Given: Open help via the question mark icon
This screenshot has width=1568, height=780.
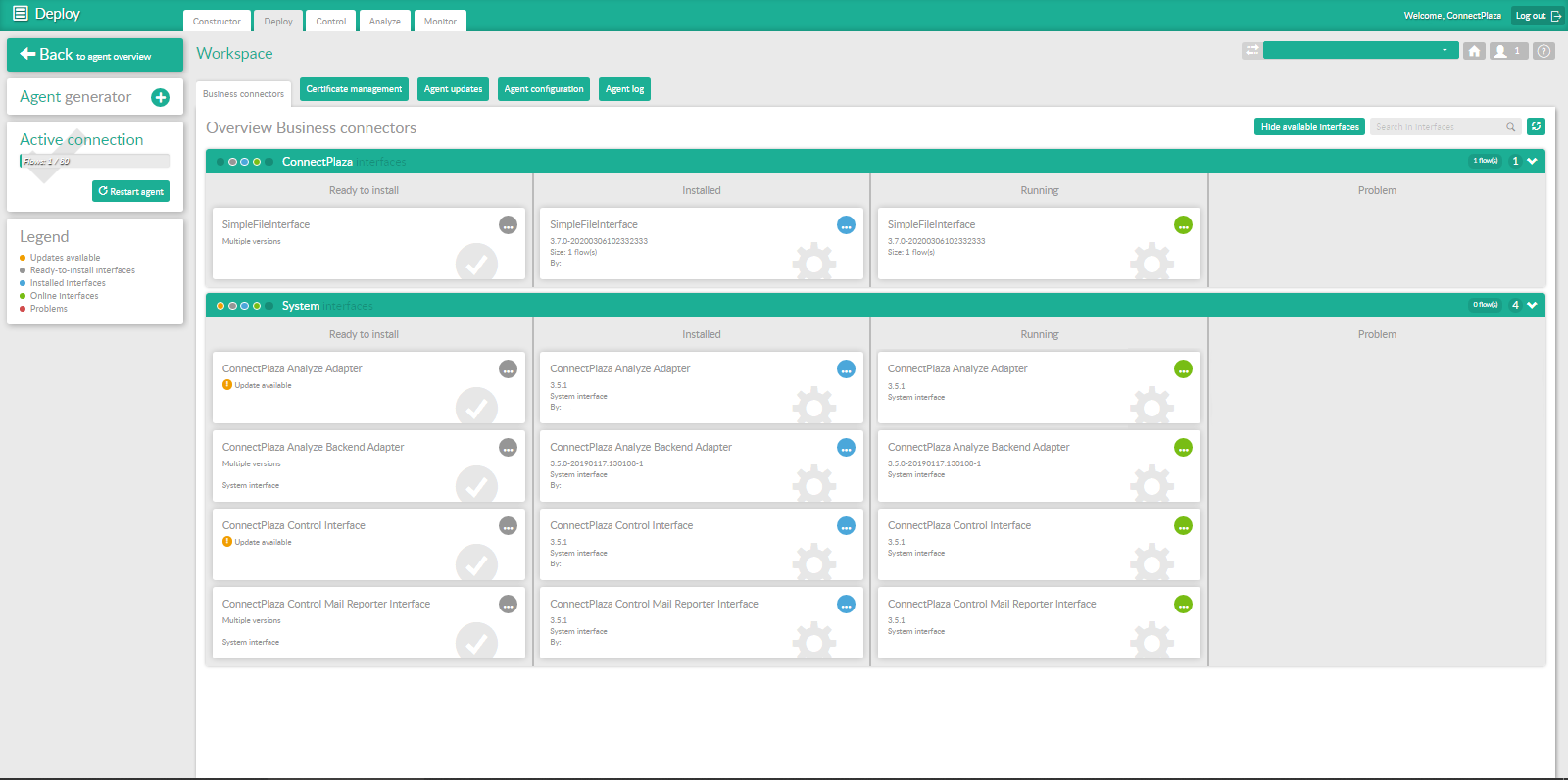Looking at the screenshot, I should click(1543, 51).
